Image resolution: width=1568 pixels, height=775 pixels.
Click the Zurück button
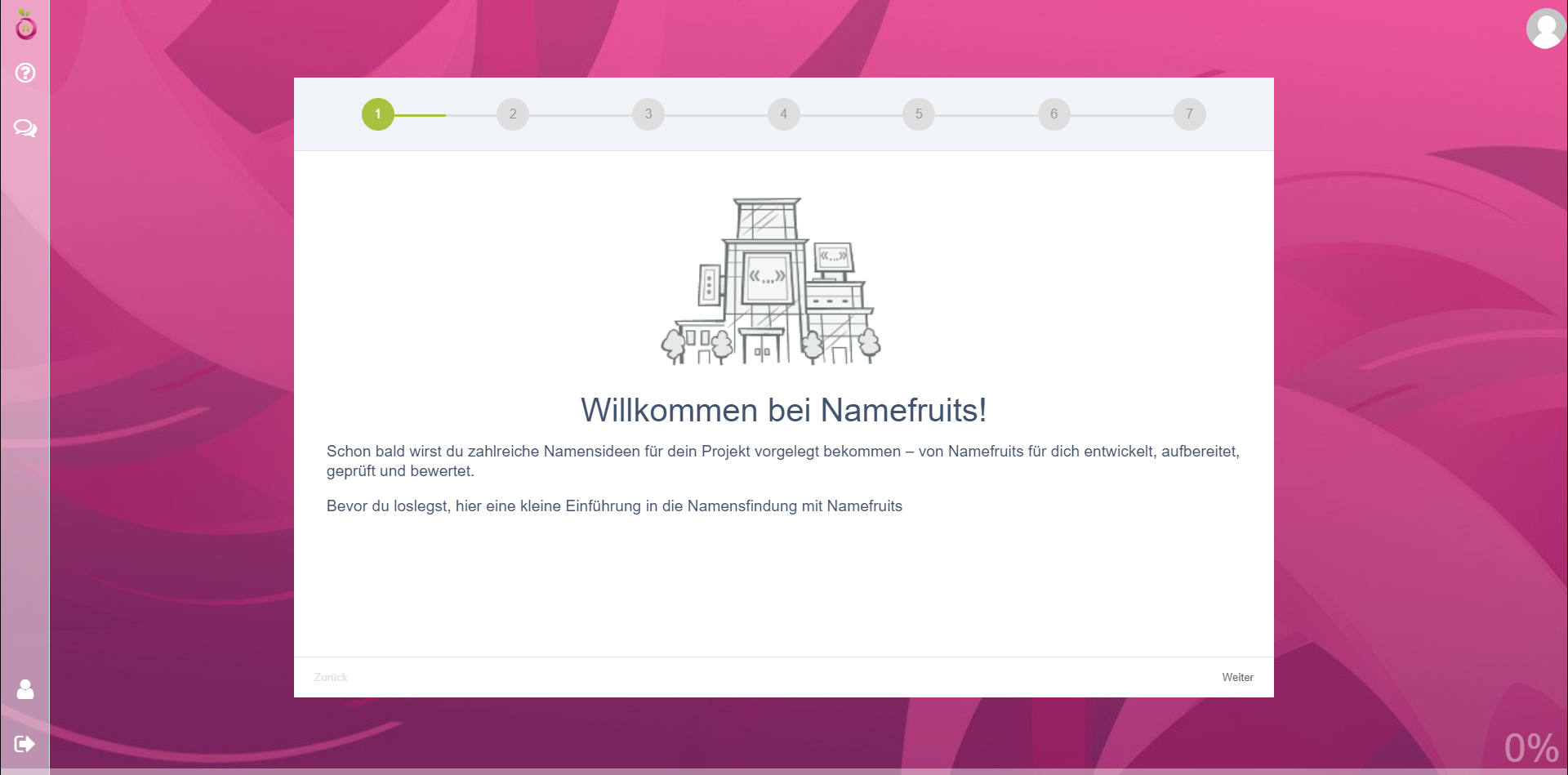click(331, 677)
